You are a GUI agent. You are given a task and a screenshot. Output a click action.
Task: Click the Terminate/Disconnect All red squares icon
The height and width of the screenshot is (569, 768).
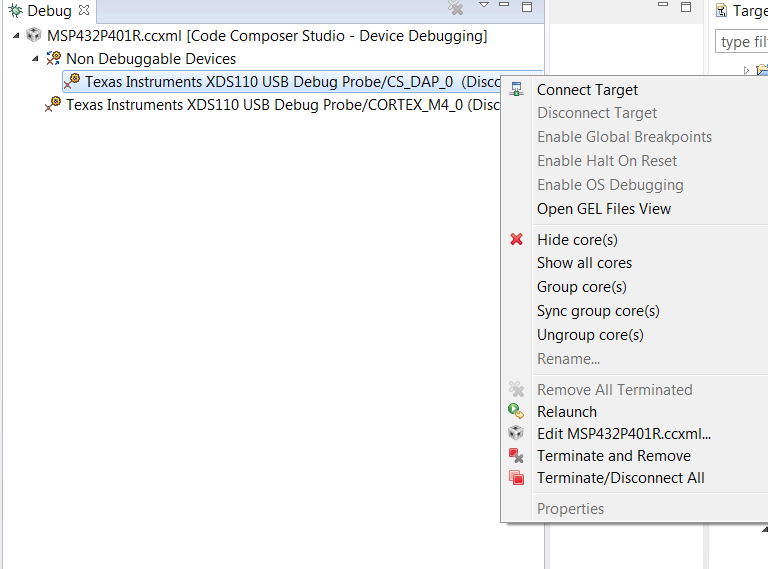tap(516, 477)
